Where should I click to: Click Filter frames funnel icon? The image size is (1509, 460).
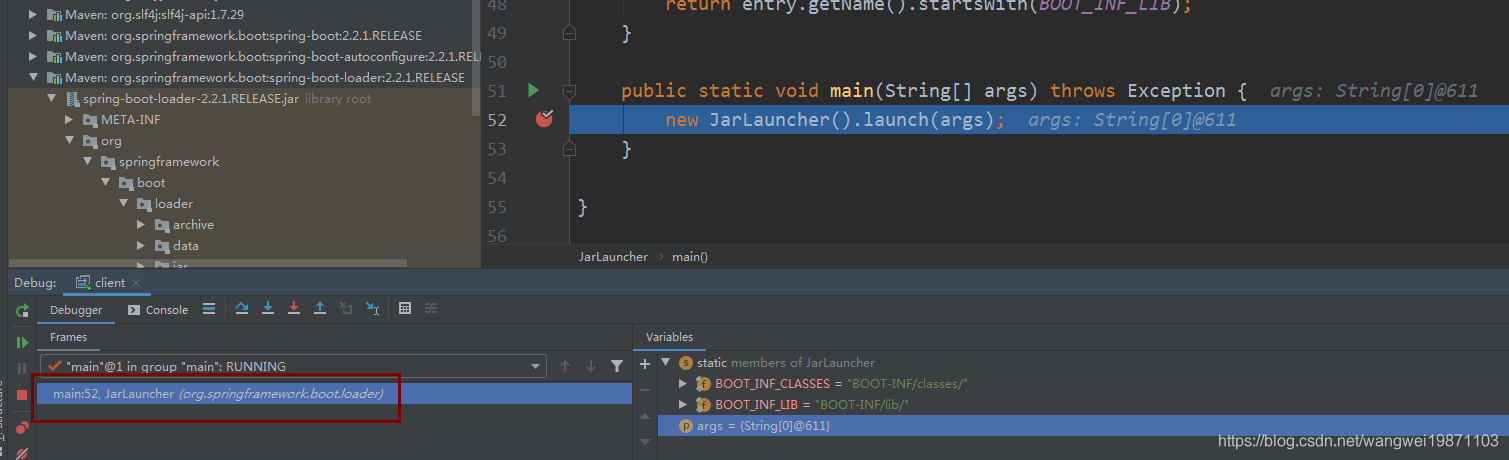[x=617, y=366]
